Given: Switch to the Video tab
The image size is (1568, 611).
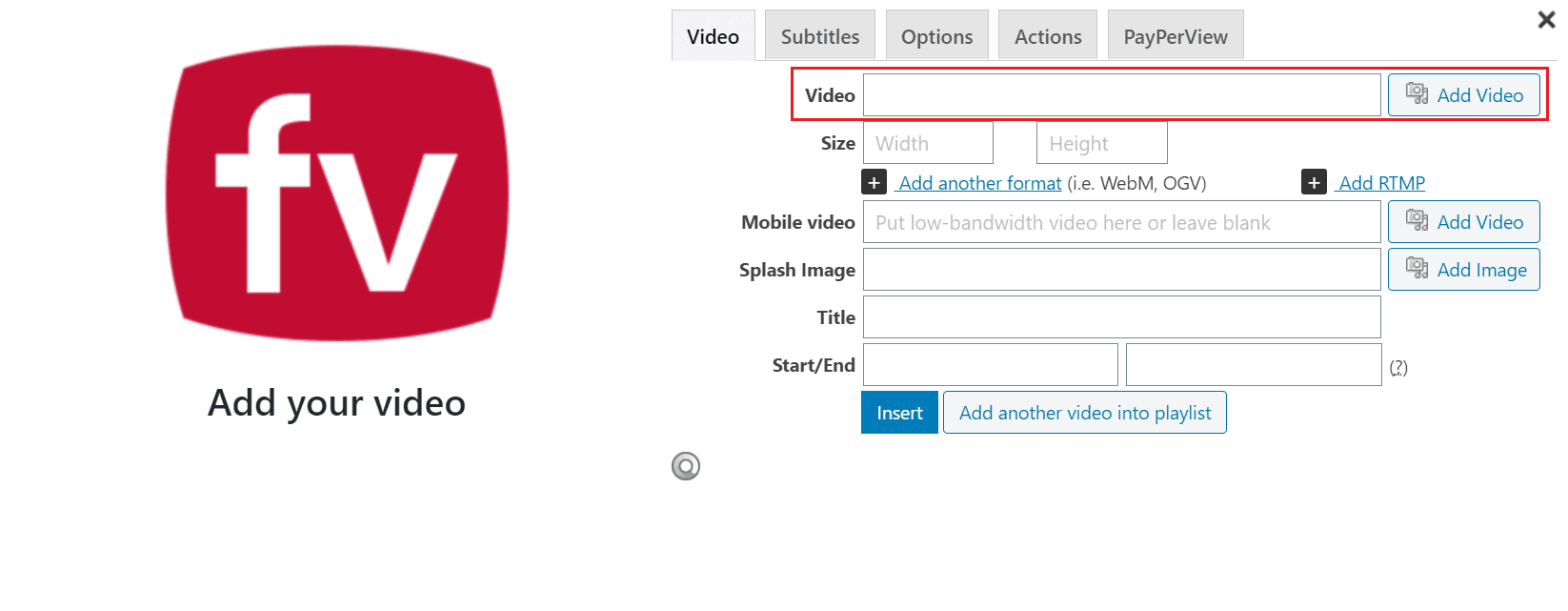Looking at the screenshot, I should [713, 36].
